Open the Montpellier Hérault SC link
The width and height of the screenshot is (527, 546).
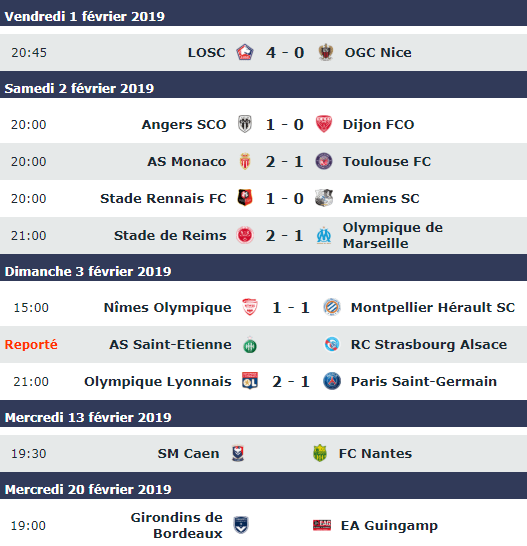pyautogui.click(x=433, y=307)
